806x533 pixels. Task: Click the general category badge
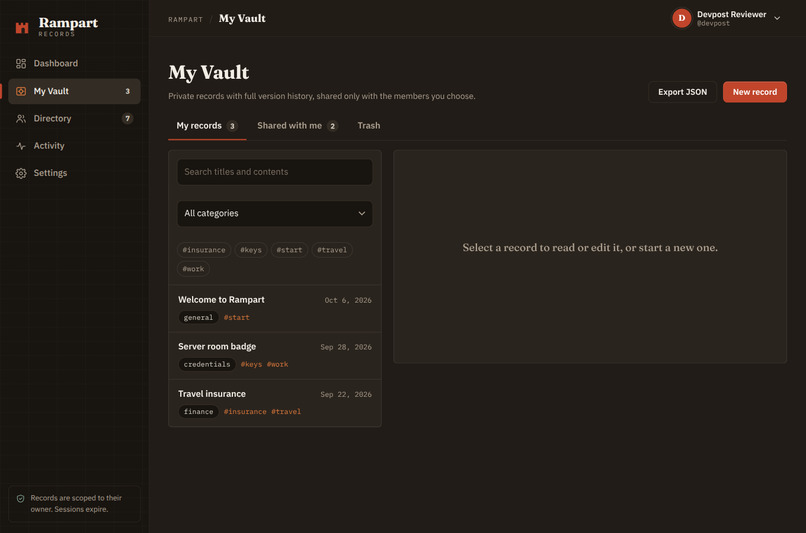[198, 318]
